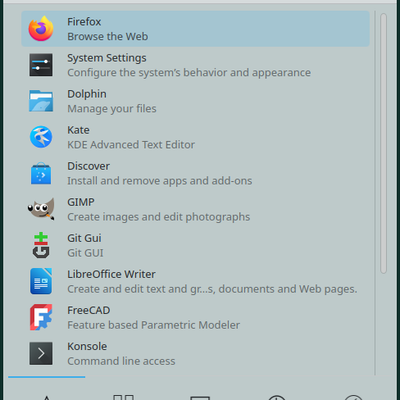Launch the LibreOffice Writer document icon
This screenshot has height=400, width=400.
41,281
